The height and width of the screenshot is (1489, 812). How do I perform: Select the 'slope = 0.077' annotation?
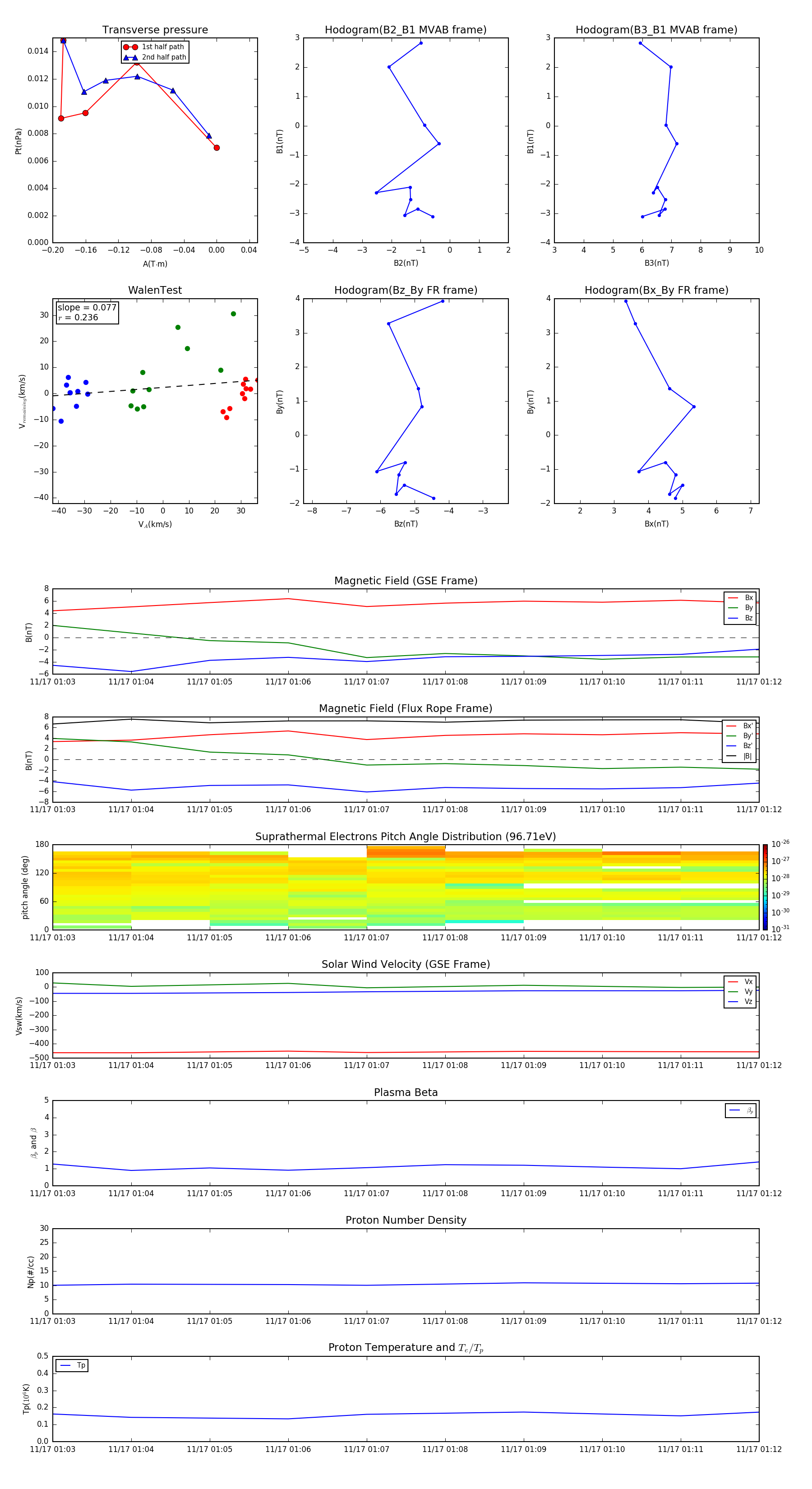(87, 308)
